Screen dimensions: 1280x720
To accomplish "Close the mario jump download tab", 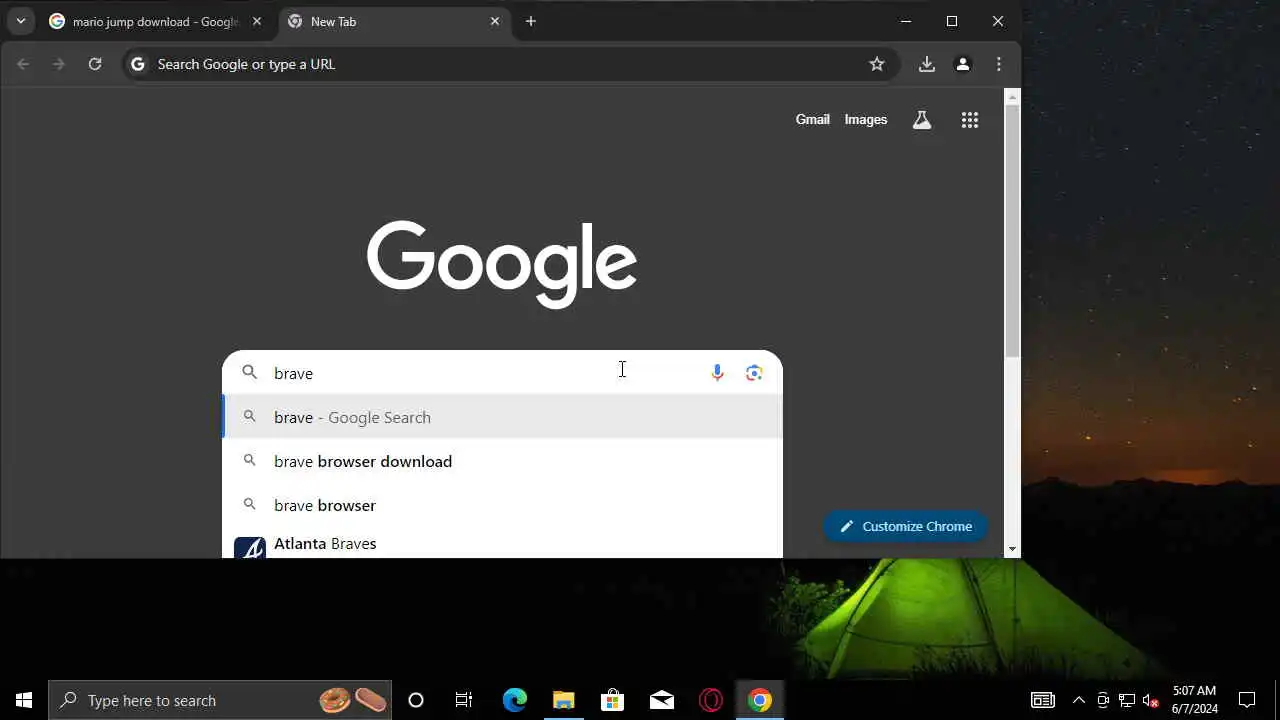I will (257, 21).
